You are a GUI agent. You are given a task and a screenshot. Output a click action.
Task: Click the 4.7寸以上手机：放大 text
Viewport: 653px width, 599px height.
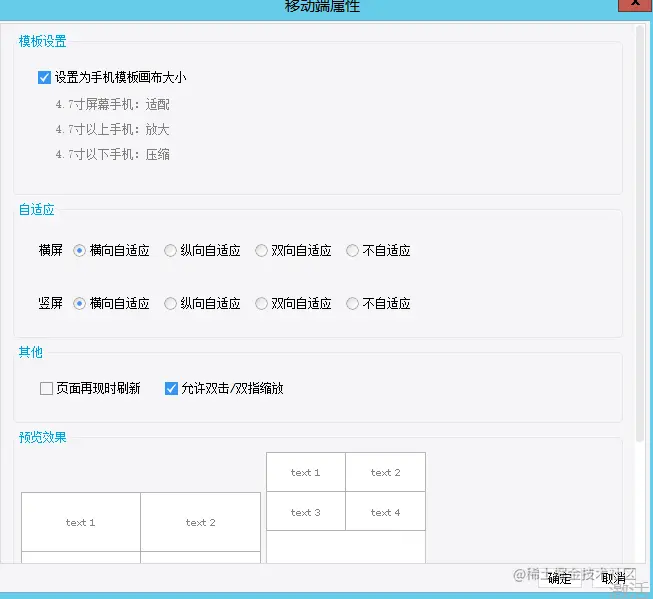pos(112,129)
